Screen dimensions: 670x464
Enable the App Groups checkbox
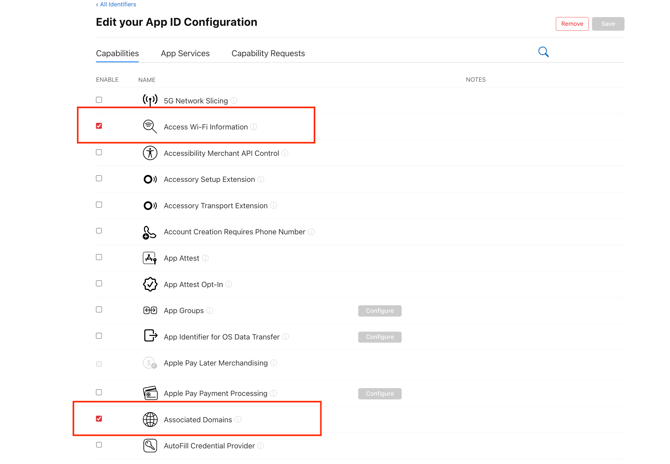tap(99, 310)
